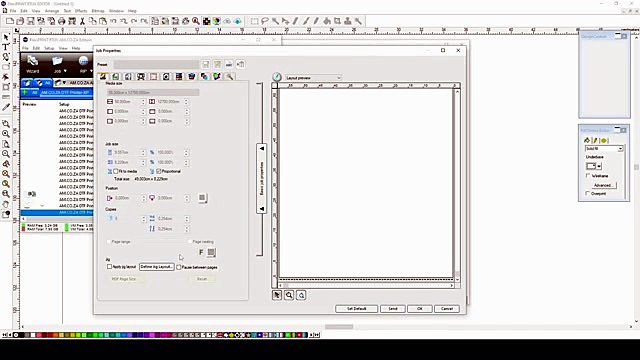Open the Layout preview dropdown

click(313, 78)
